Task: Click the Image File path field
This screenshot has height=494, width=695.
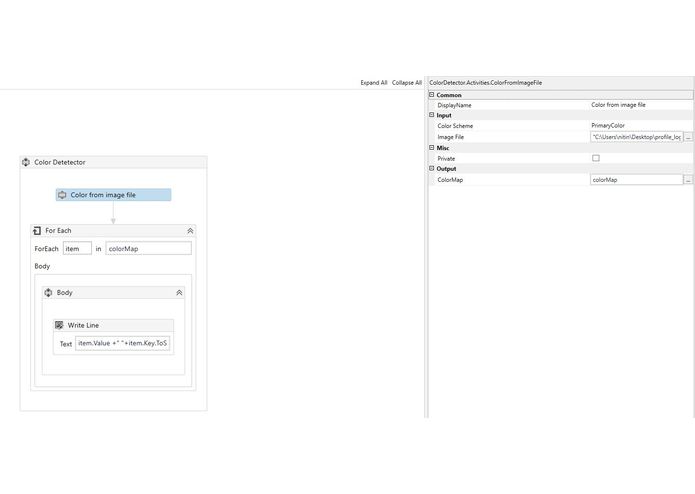Action: coord(636,137)
